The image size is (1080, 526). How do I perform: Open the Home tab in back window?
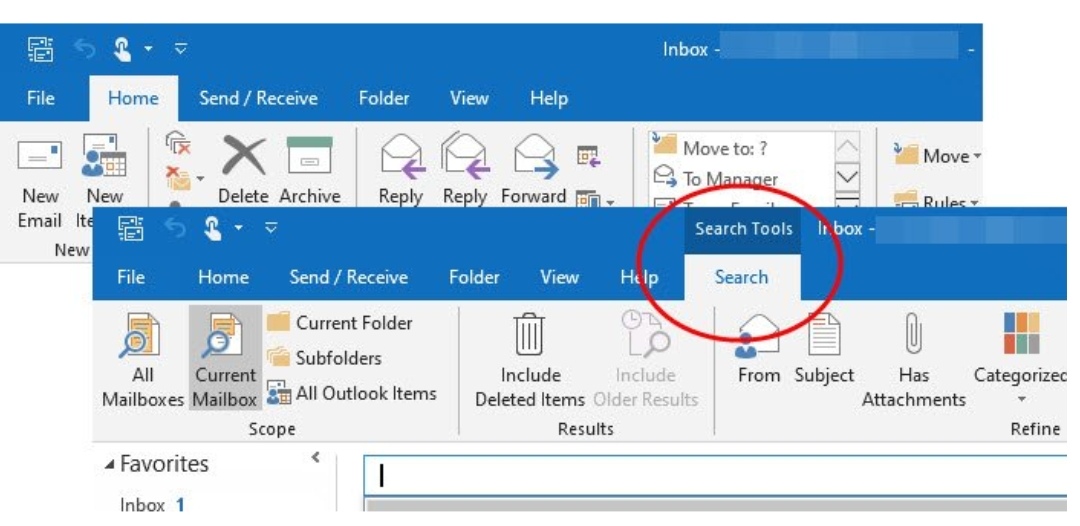click(133, 98)
